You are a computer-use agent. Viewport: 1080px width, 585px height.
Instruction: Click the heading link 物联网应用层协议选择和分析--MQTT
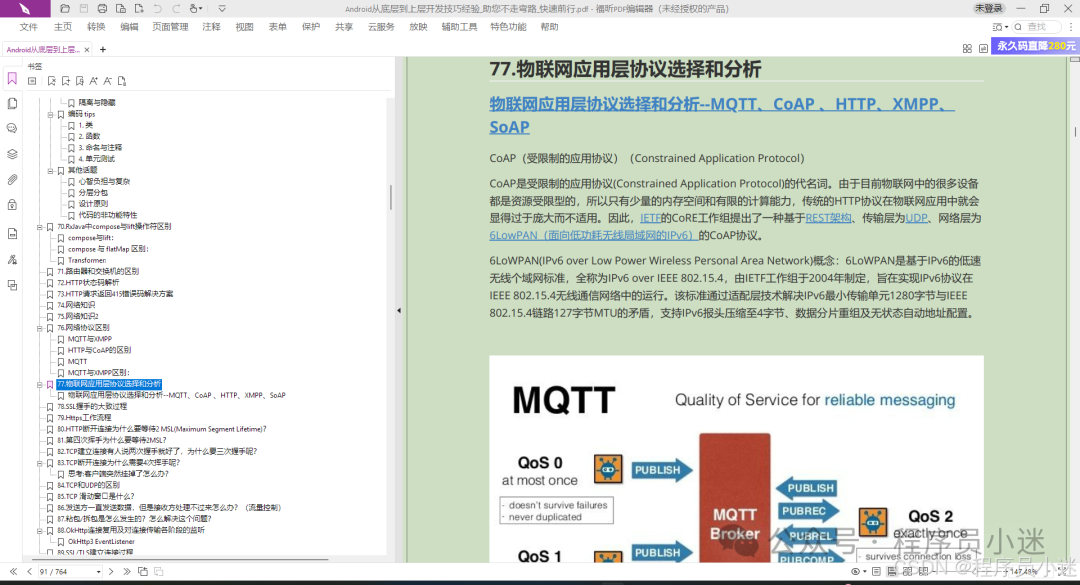pos(722,115)
